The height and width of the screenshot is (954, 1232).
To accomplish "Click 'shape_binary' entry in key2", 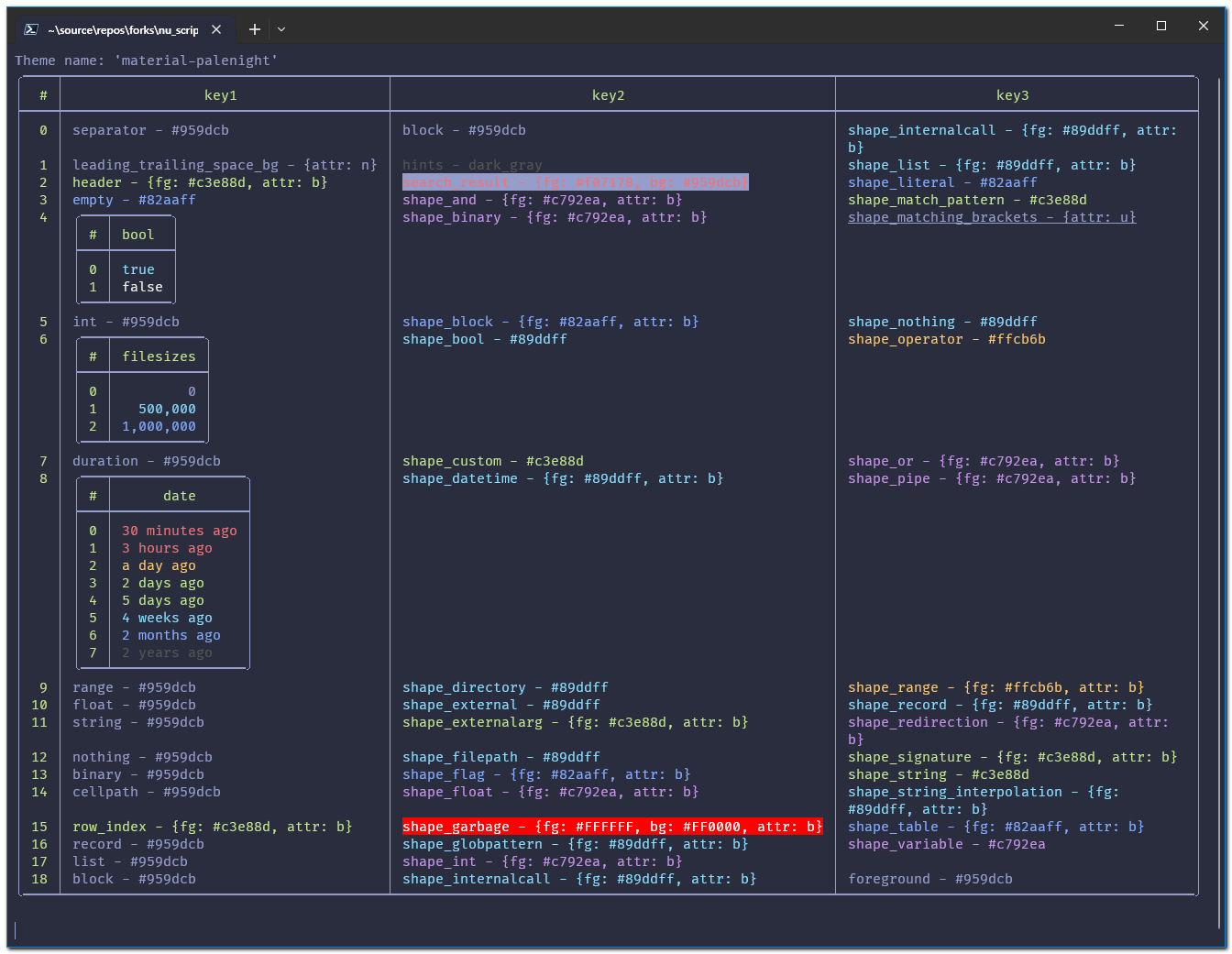I will [x=555, y=217].
